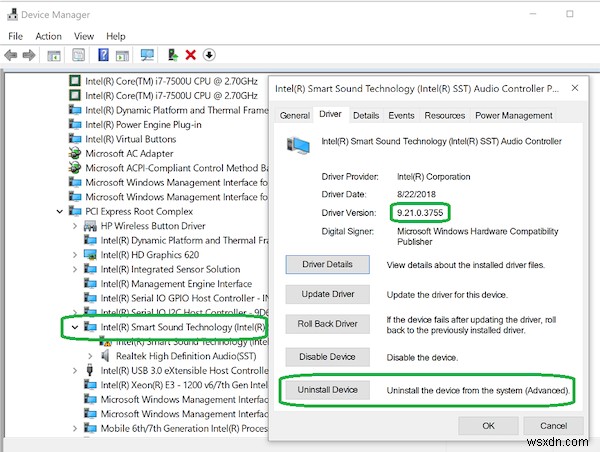
Task: Open the Events tab
Action: (401, 116)
